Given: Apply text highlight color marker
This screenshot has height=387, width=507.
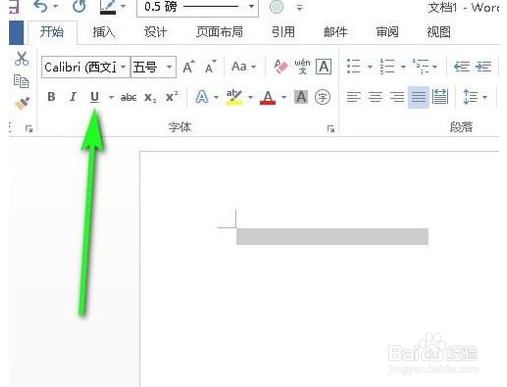Looking at the screenshot, I should [x=234, y=97].
